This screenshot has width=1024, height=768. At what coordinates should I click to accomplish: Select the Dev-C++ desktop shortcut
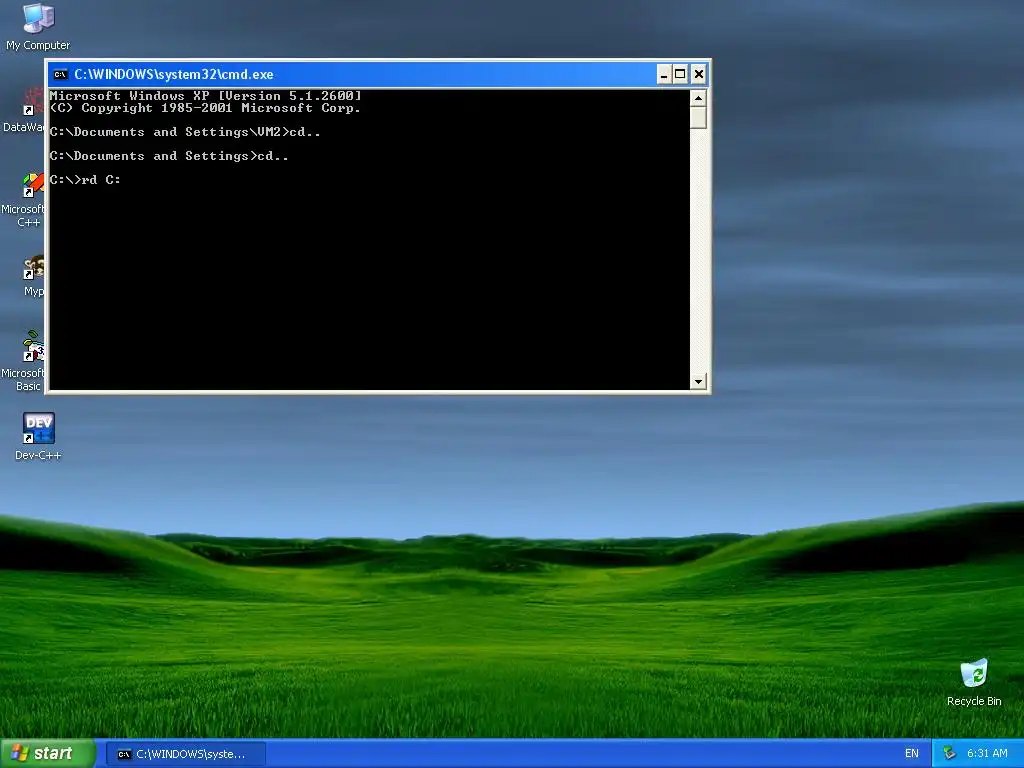pyautogui.click(x=38, y=436)
